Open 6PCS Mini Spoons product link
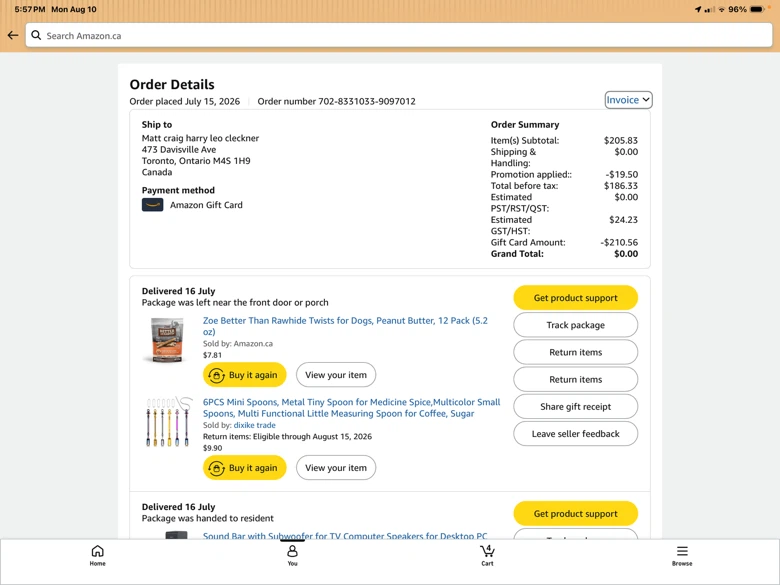Screen dimensions: 780x585 tap(352, 407)
